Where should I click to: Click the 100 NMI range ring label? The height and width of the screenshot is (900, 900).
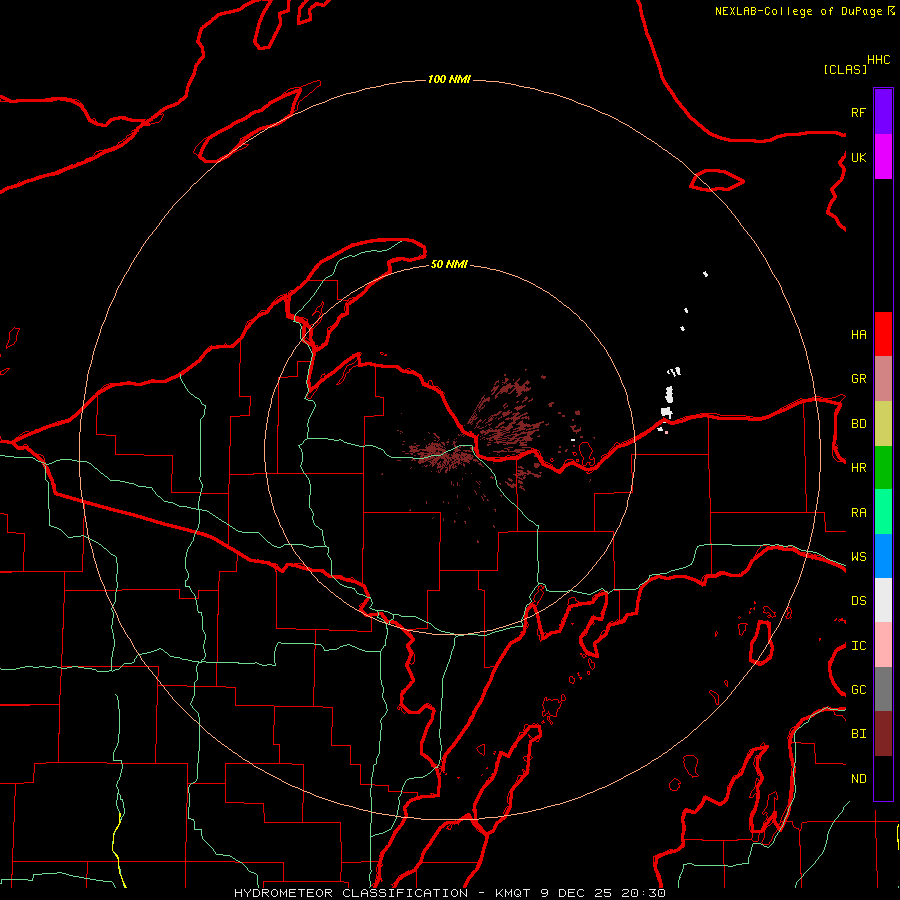[x=449, y=79]
